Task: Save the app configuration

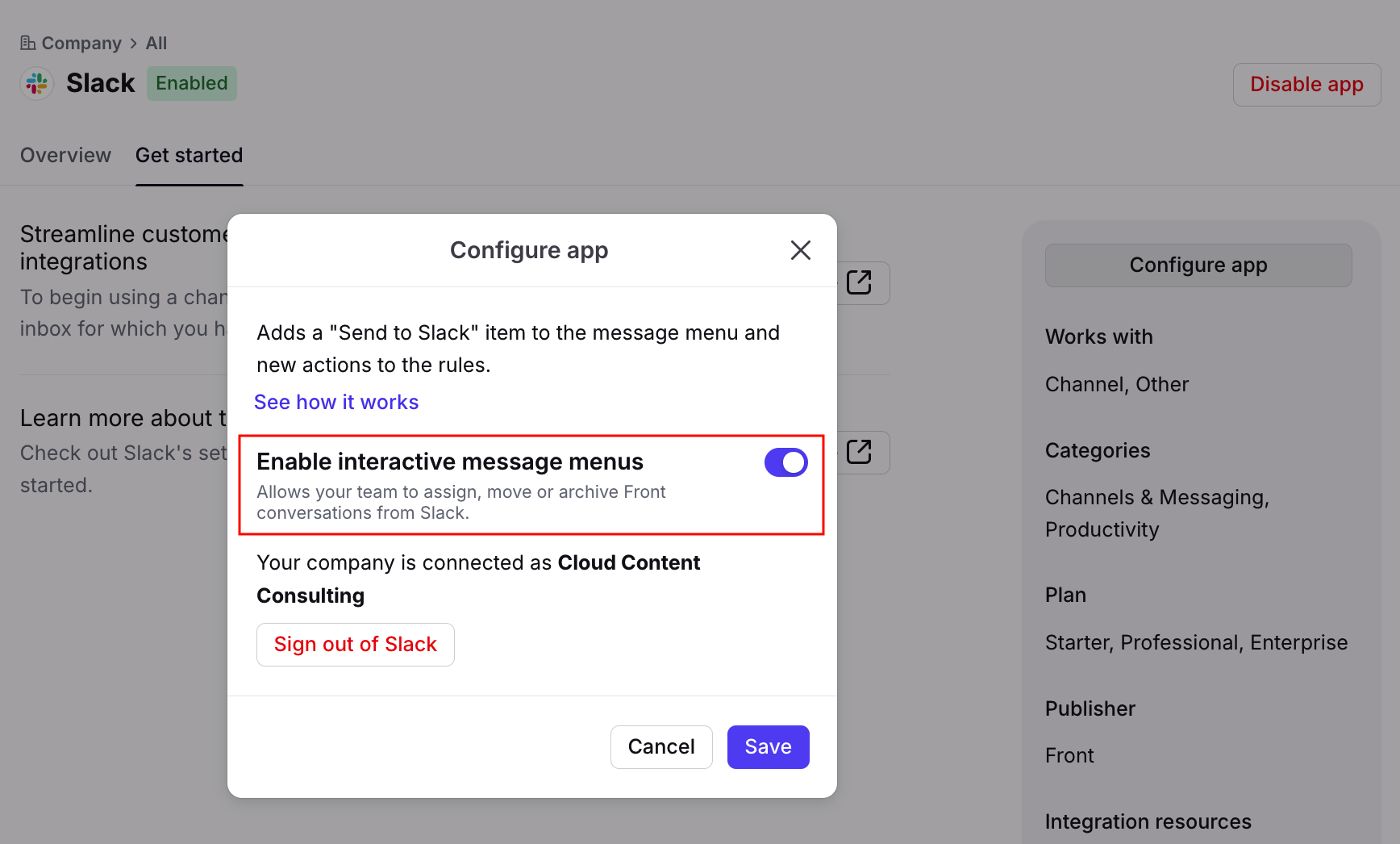Action: 768,746
